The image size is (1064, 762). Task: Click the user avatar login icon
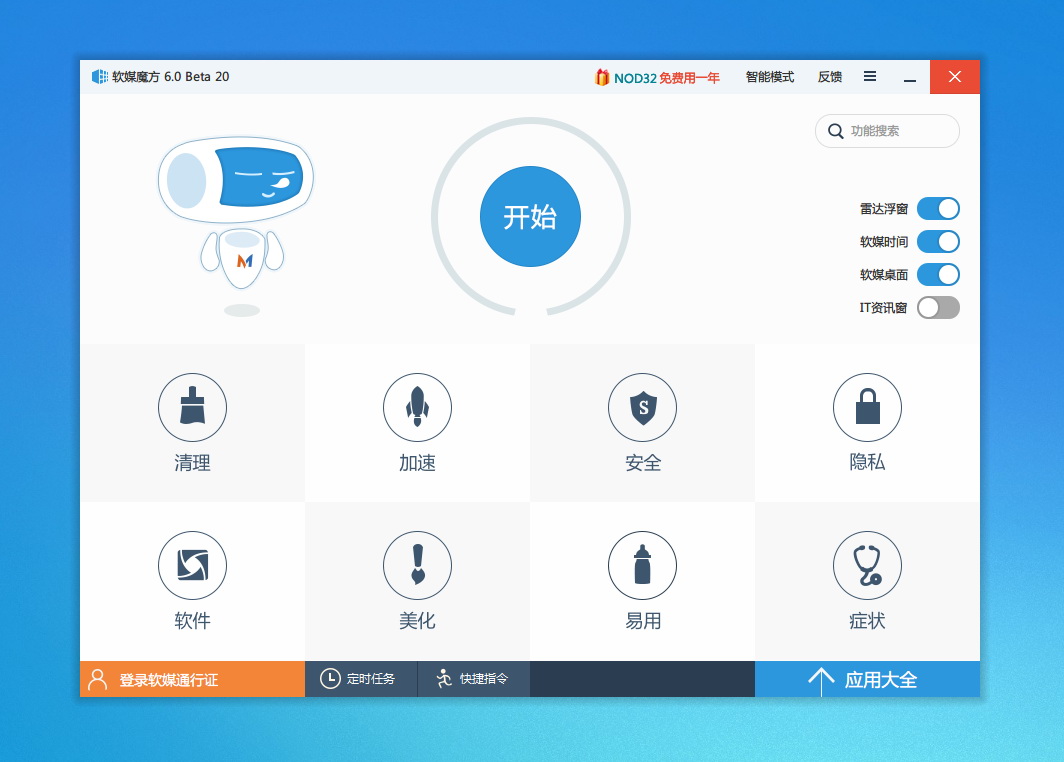98,679
